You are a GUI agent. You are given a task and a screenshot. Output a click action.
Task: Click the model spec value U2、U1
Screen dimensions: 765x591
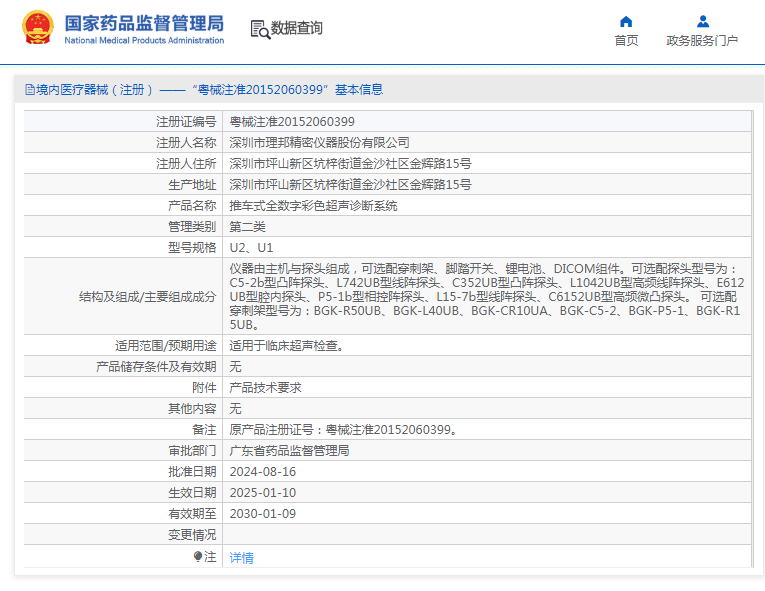tap(251, 248)
